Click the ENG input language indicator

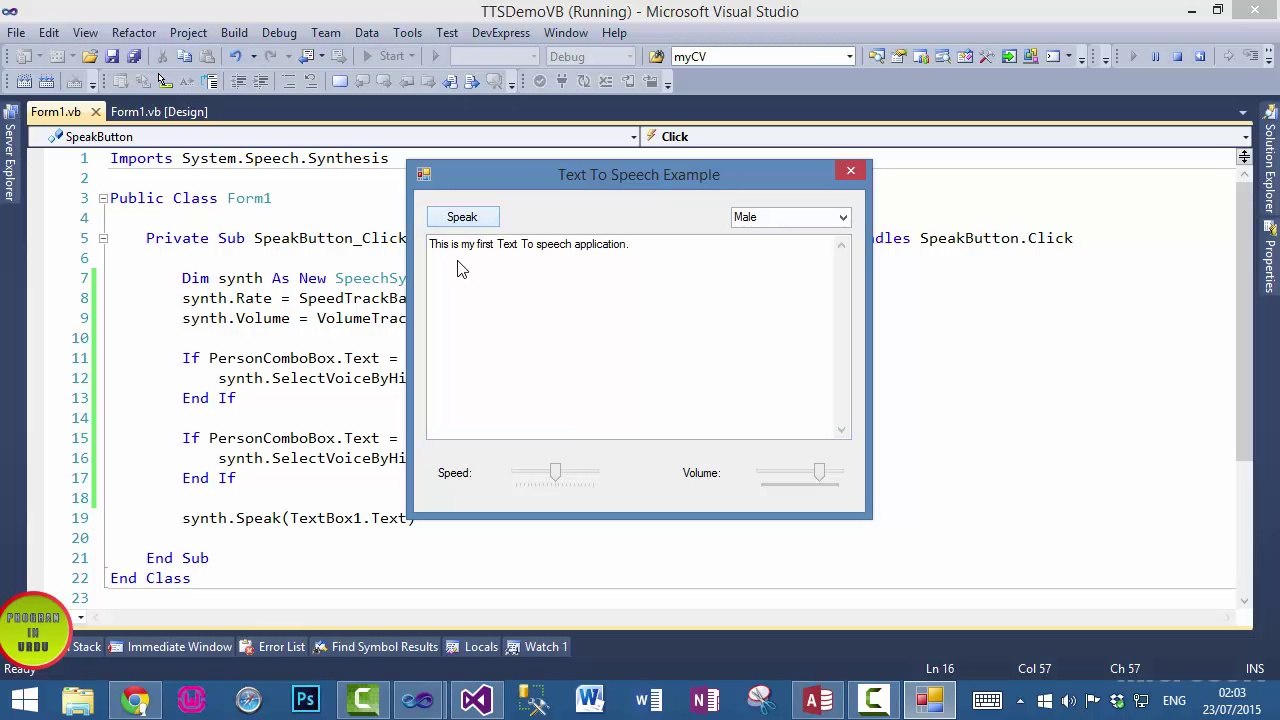click(1174, 701)
